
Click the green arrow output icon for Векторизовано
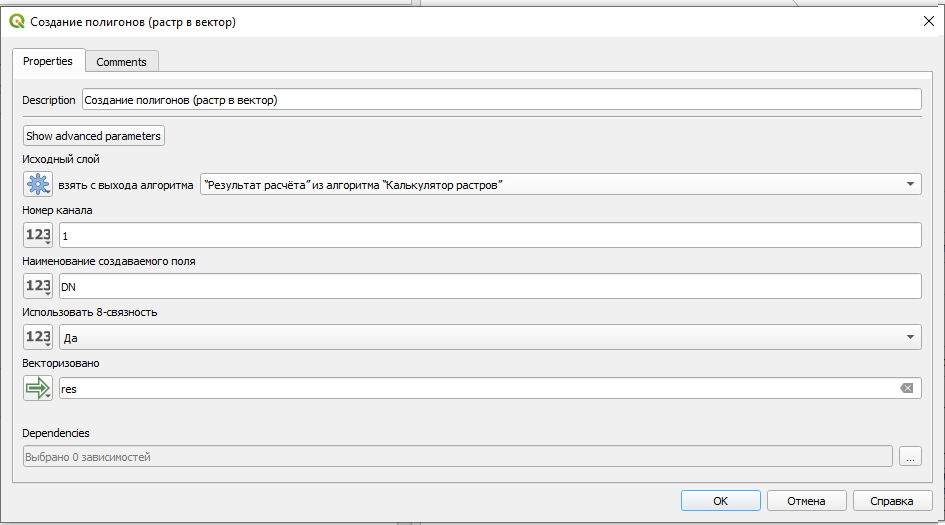coord(38,388)
